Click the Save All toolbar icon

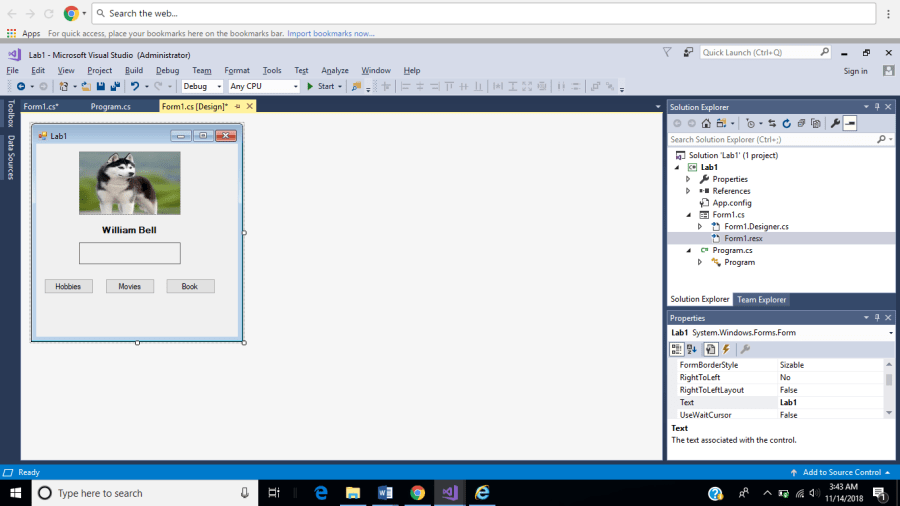(x=114, y=87)
